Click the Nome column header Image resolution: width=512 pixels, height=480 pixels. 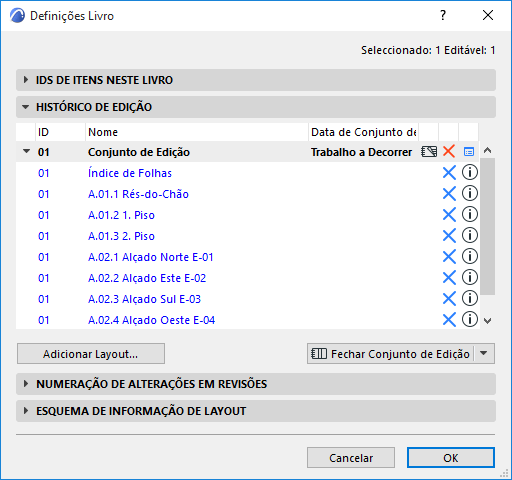coord(197,132)
